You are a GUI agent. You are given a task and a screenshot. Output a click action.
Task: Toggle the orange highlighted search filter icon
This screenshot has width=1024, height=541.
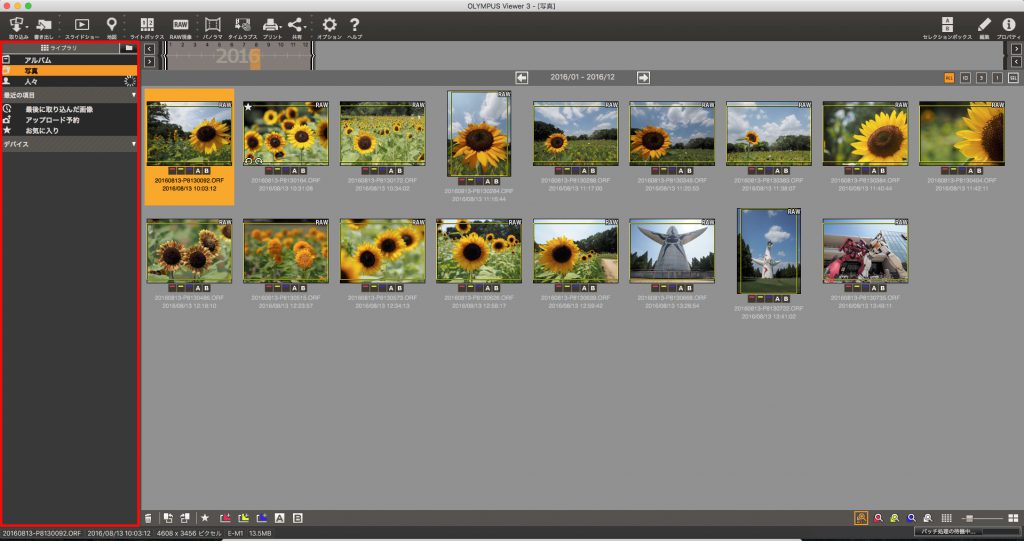pos(861,518)
